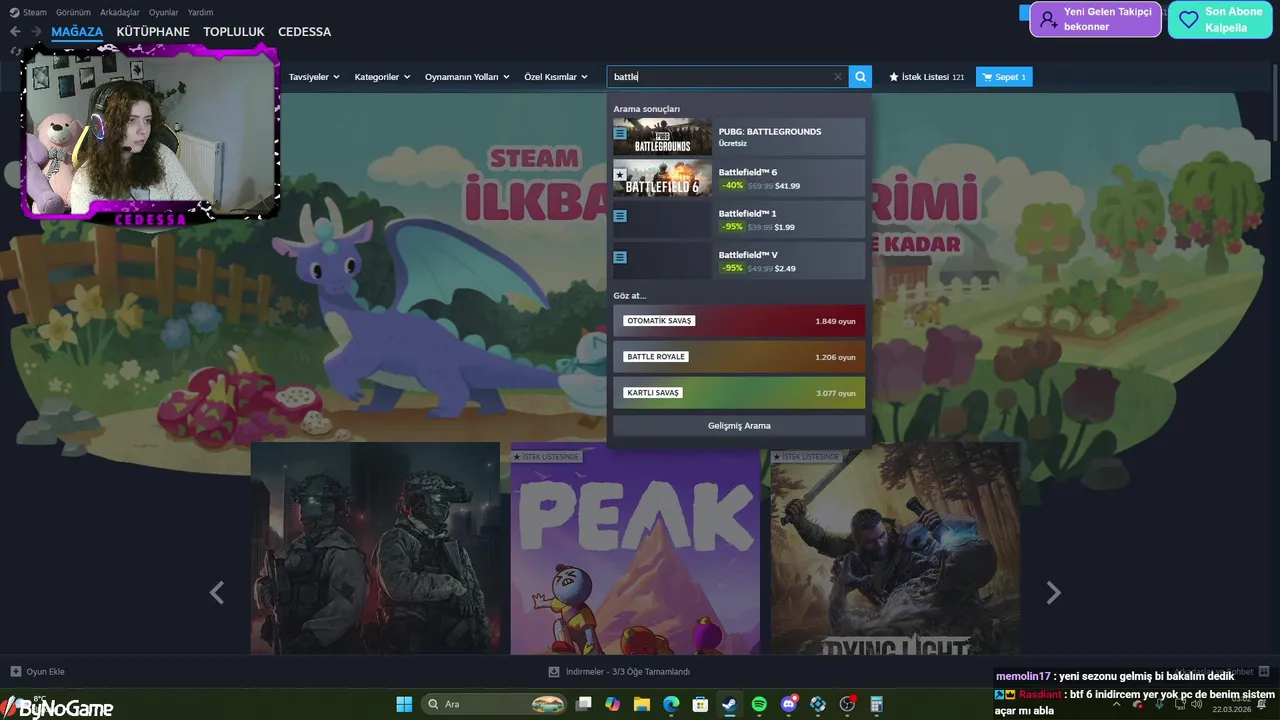Viewport: 1280px width, 720px height.
Task: Click the plus icon beside Oyun Ekle
Action: (x=15, y=672)
